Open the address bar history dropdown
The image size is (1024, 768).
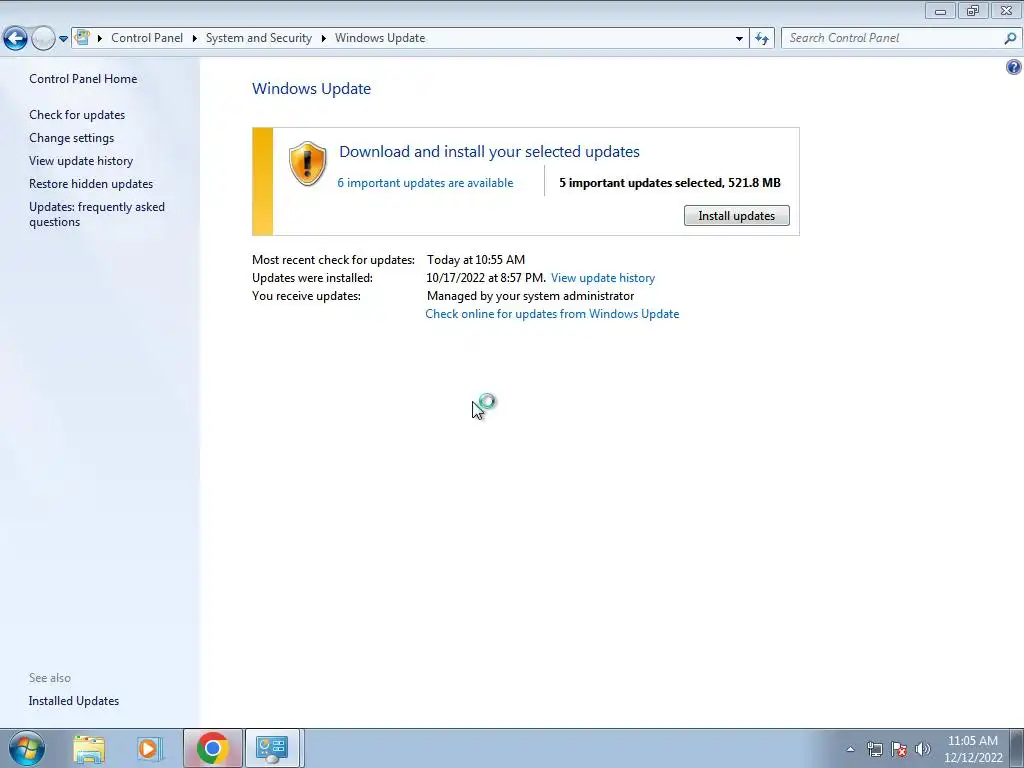click(x=739, y=39)
